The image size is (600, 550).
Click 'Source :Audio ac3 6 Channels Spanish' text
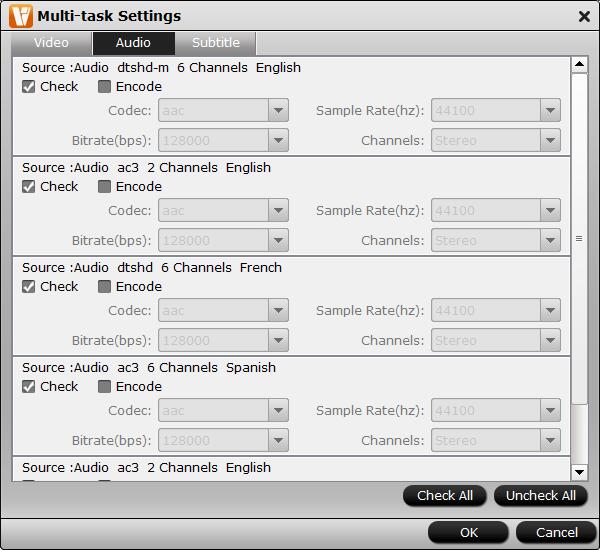(149, 367)
